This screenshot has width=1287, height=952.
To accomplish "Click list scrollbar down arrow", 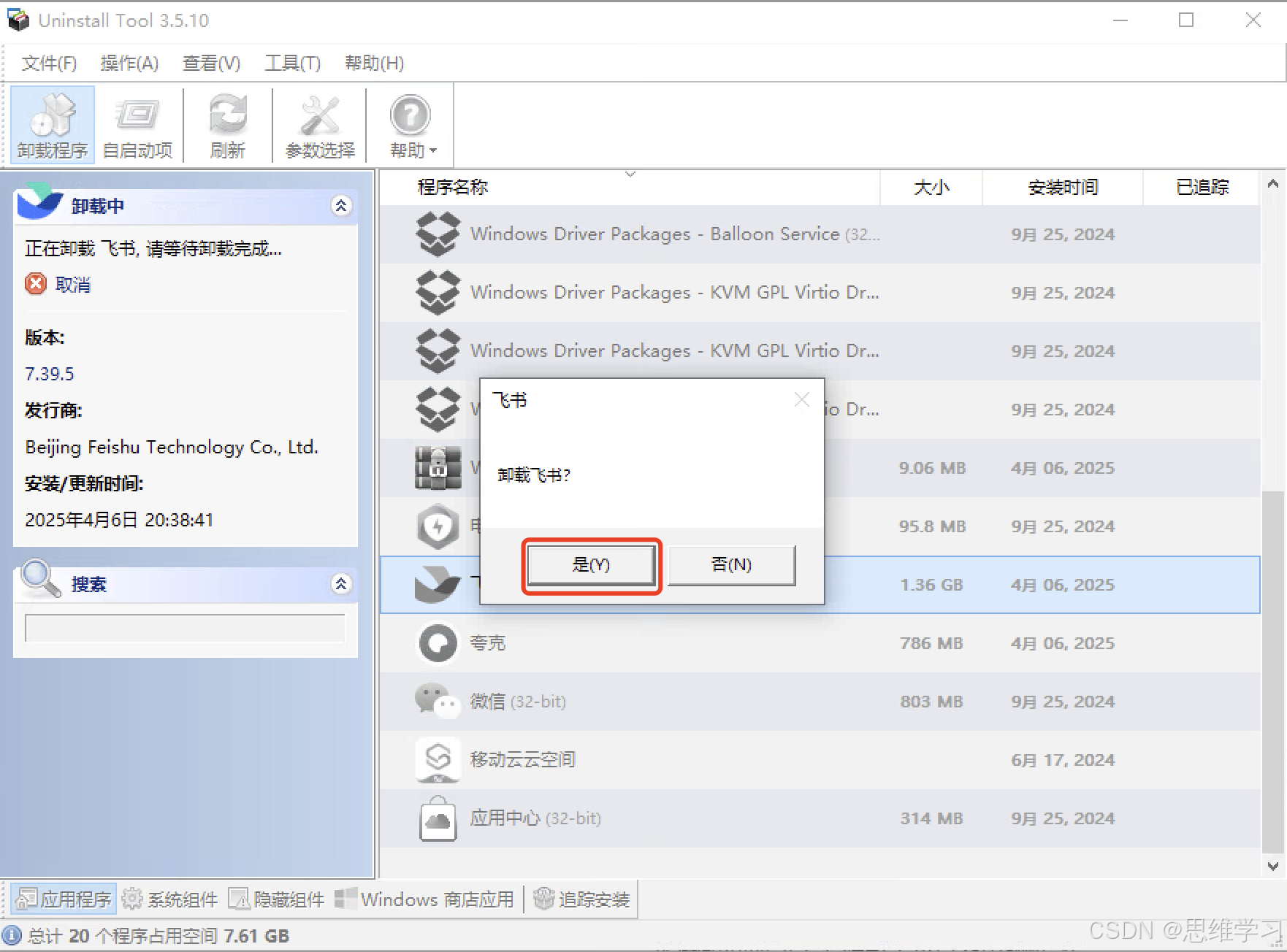I will (x=1272, y=867).
